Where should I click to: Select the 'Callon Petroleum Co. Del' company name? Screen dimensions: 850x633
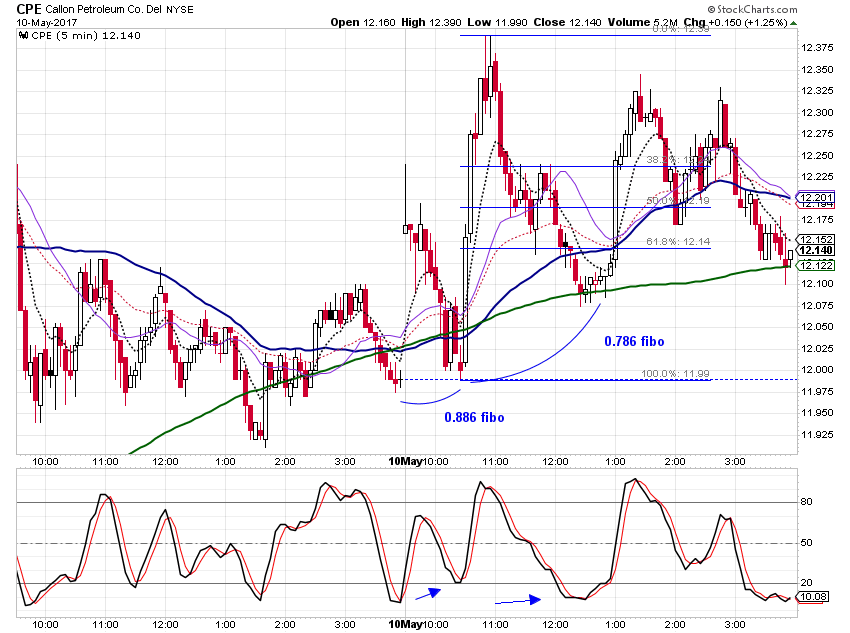tap(104, 9)
